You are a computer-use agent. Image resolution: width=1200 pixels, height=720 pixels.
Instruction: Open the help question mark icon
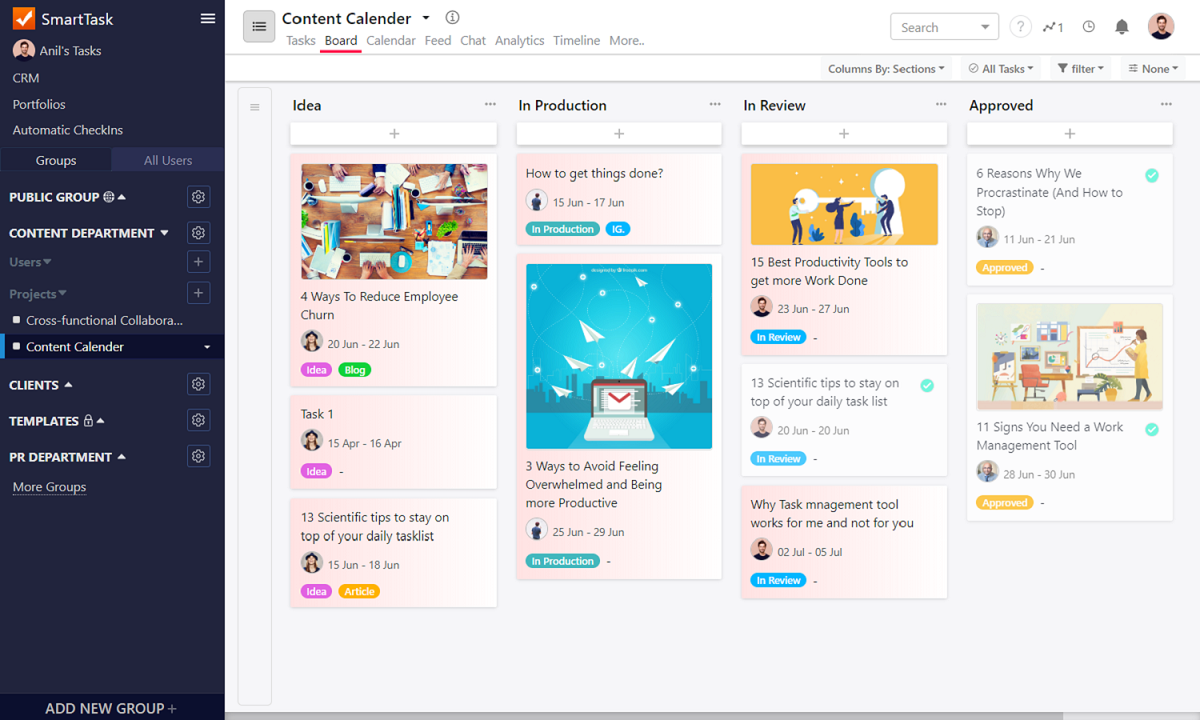[x=1020, y=27]
